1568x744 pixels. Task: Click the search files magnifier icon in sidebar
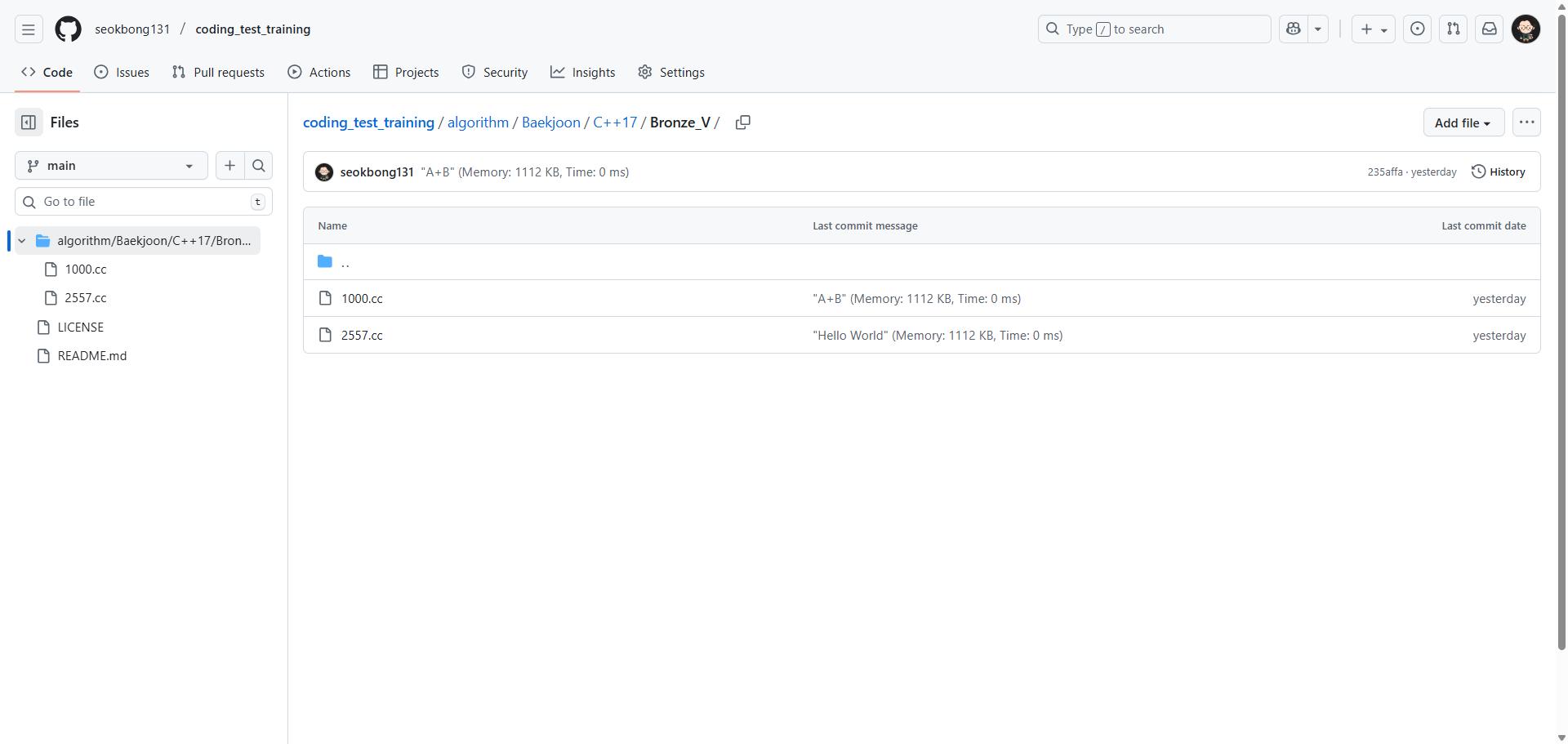point(259,166)
